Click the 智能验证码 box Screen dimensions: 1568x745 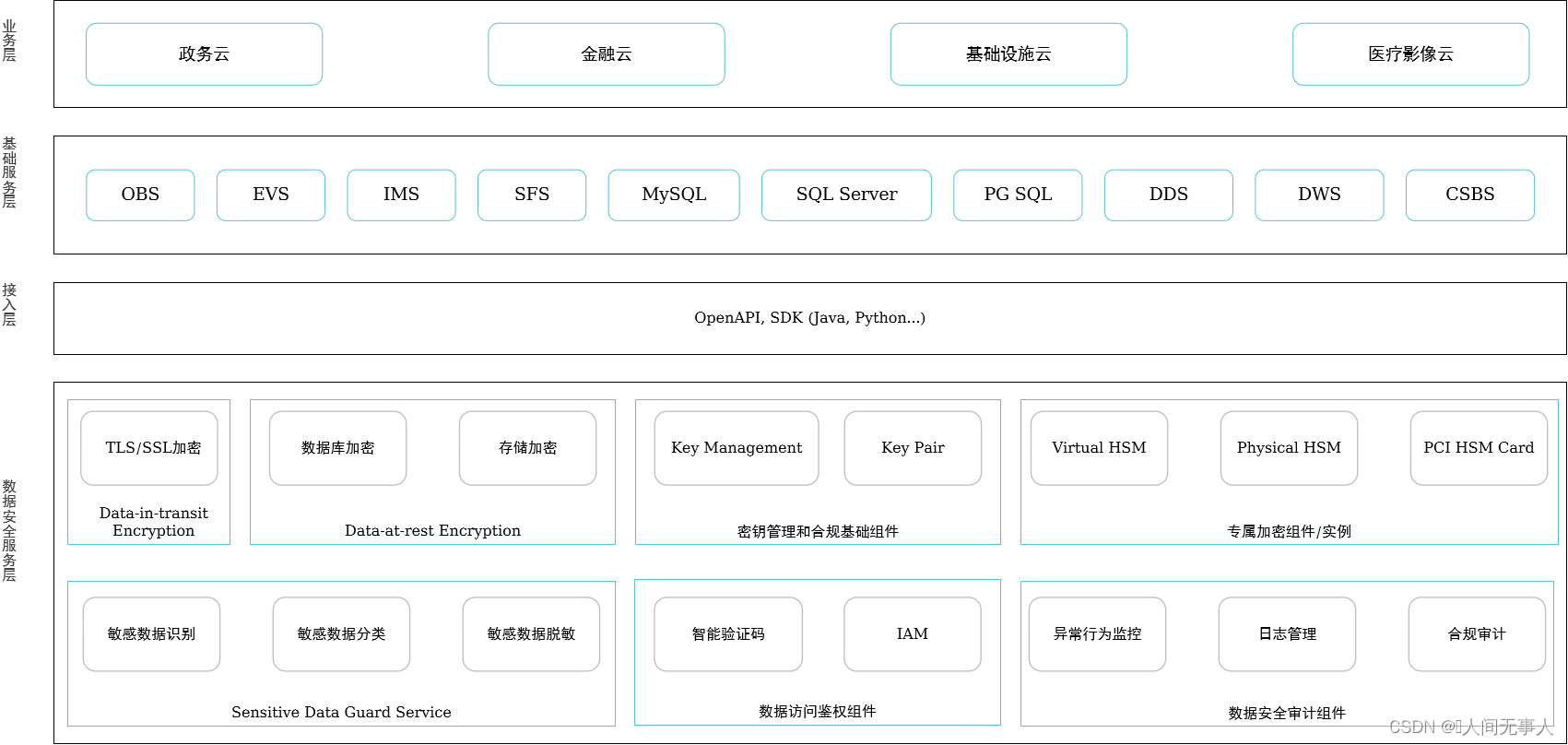pyautogui.click(x=728, y=634)
